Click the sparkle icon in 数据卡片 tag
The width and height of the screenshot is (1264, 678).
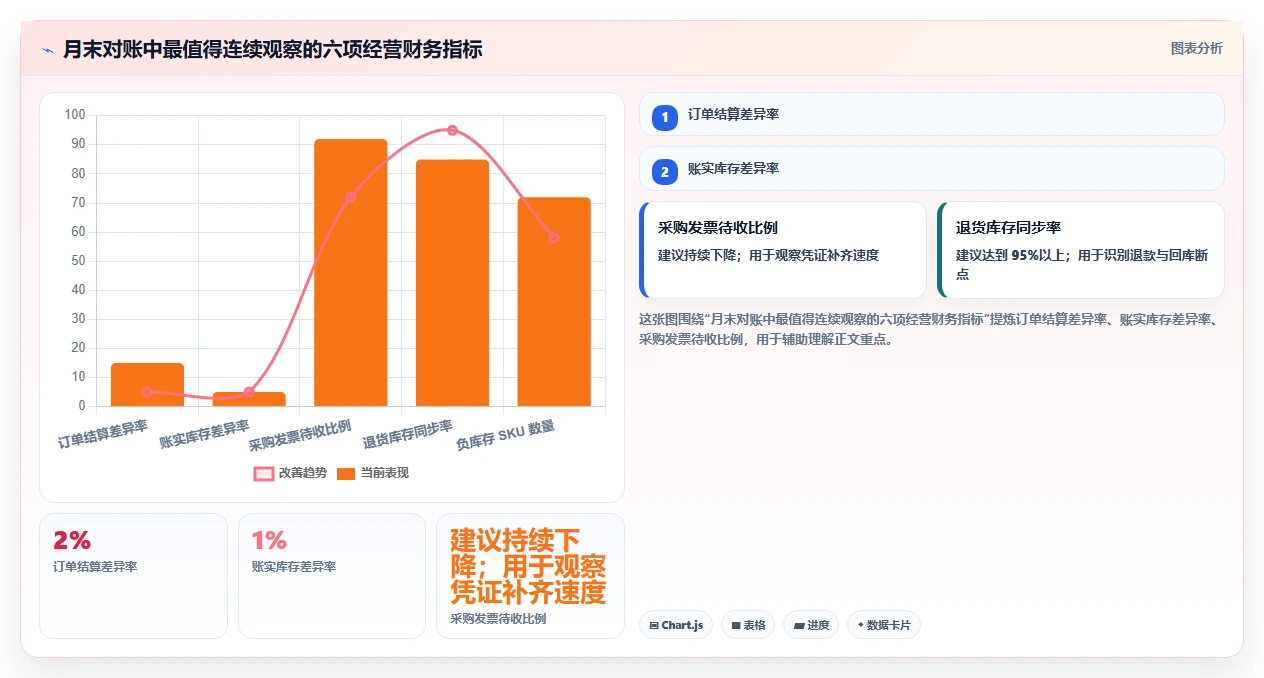coord(860,625)
